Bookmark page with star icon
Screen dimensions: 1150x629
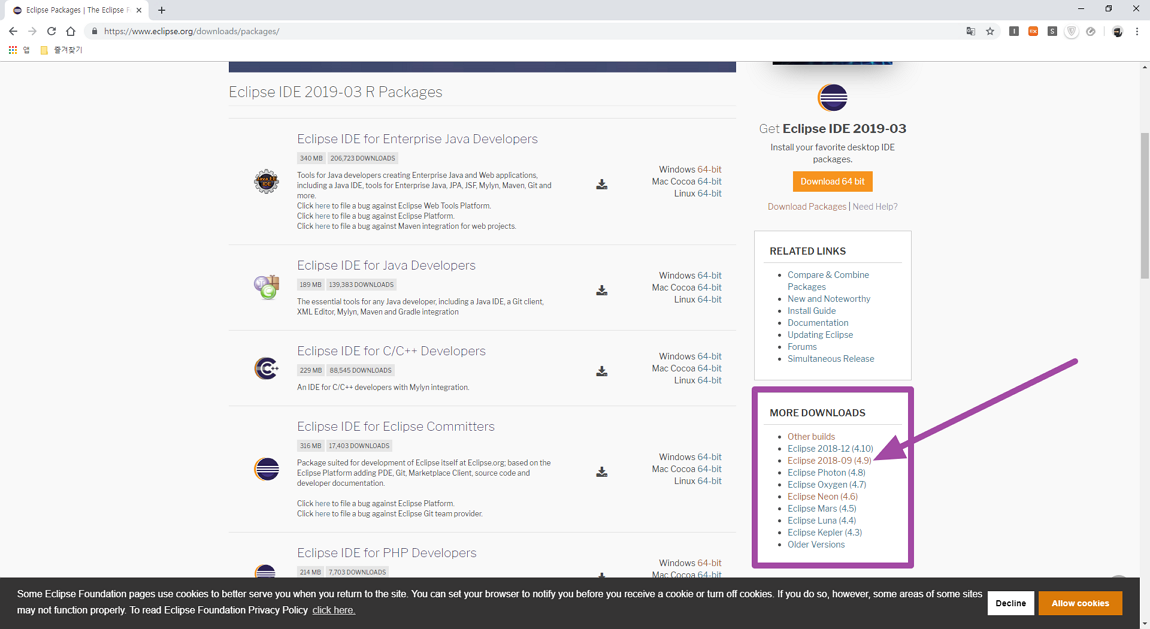pyautogui.click(x=990, y=32)
